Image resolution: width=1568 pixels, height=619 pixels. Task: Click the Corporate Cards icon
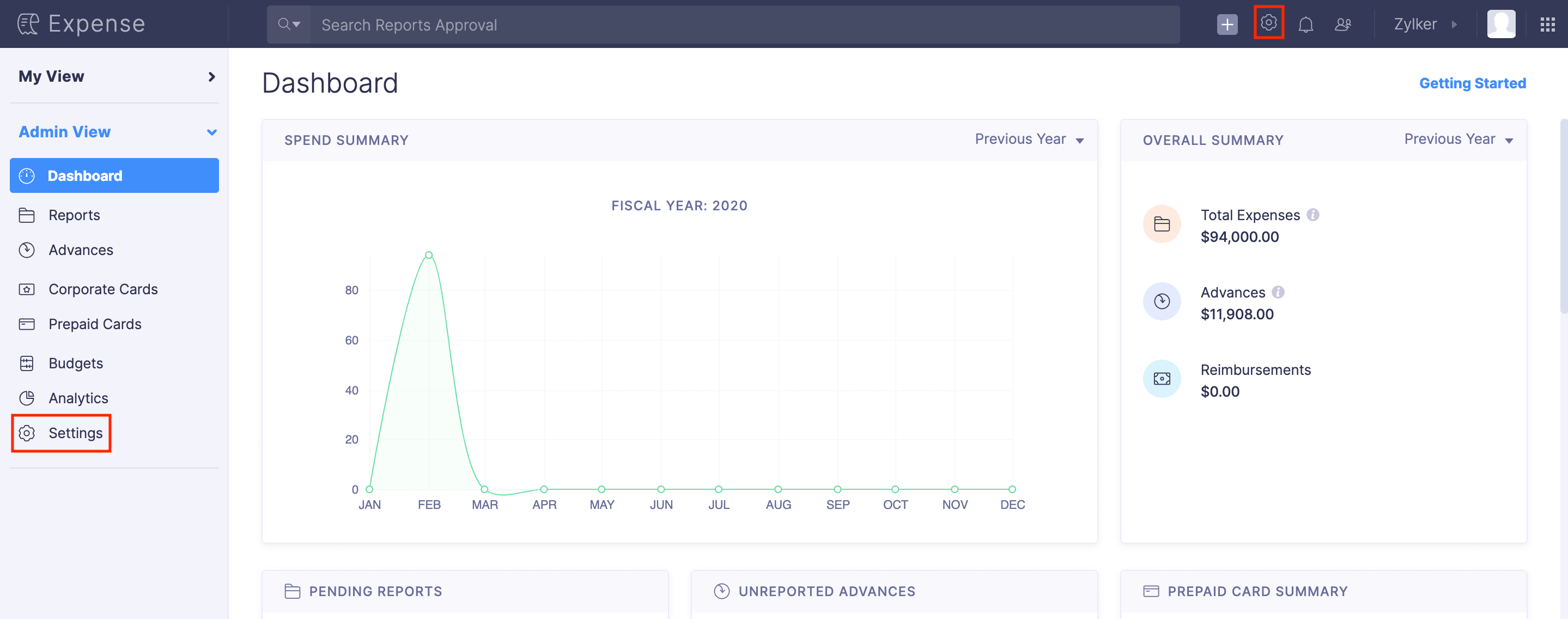pyautogui.click(x=27, y=289)
